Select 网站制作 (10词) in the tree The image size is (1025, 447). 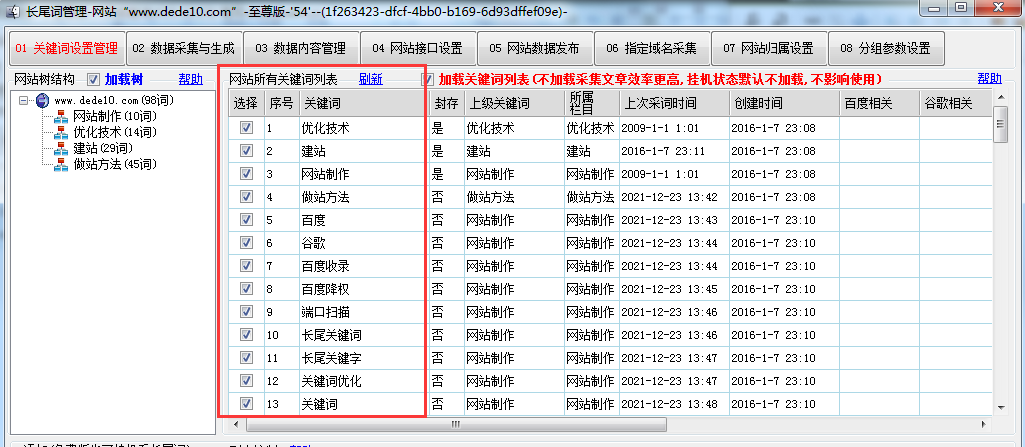point(114,117)
